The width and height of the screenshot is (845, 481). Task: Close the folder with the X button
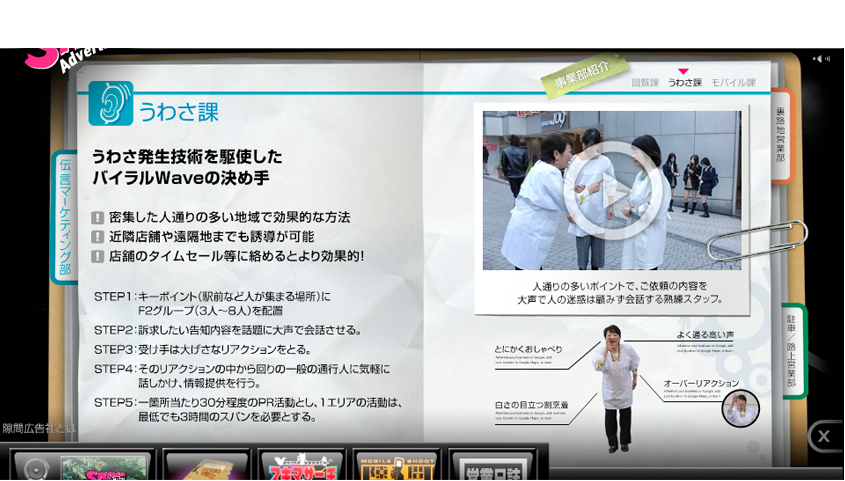[x=823, y=436]
